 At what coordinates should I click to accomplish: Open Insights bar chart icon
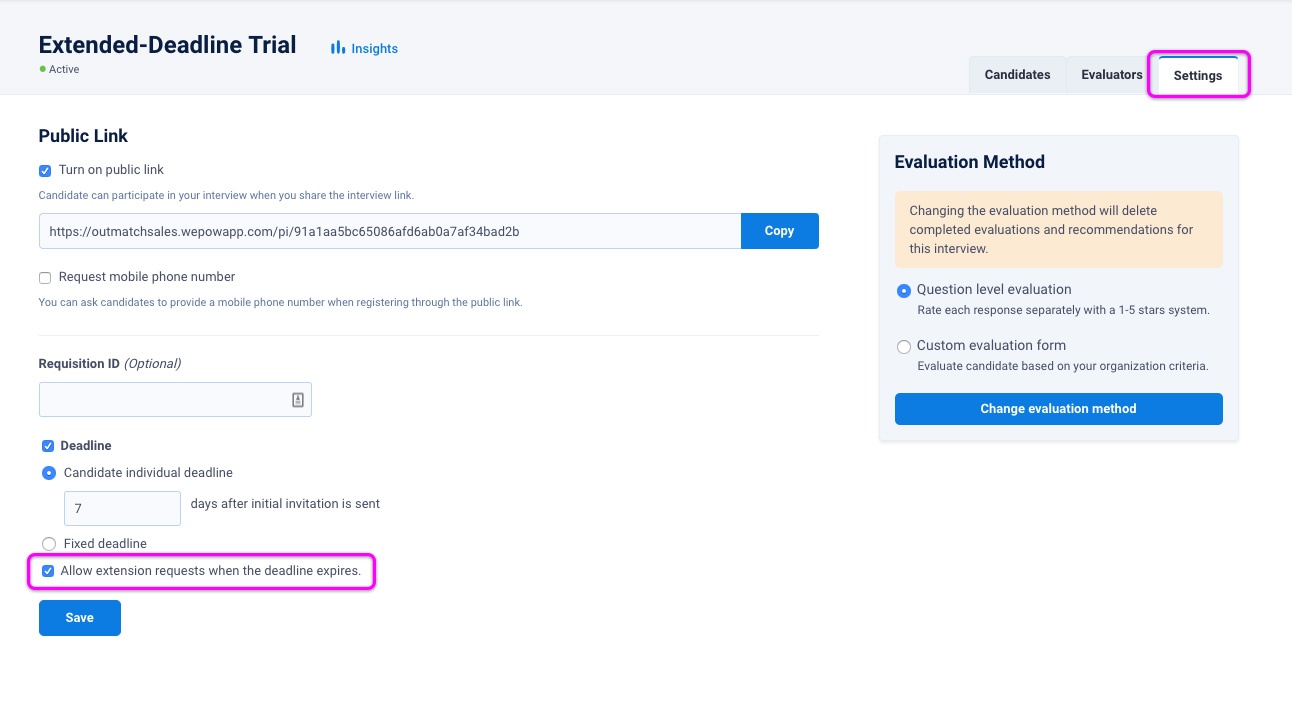(x=338, y=48)
